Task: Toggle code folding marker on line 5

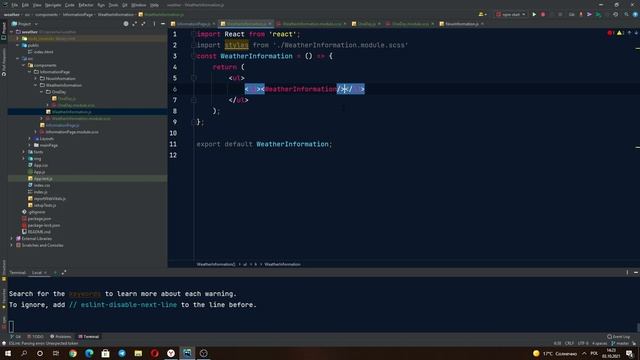Action: (193, 78)
